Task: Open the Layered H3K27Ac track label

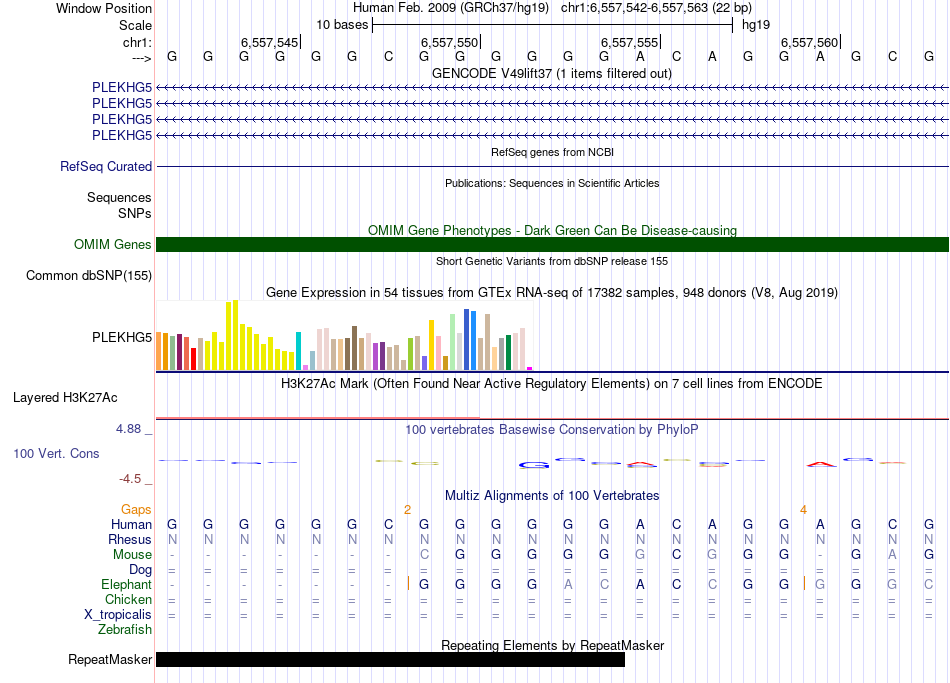Action: (x=65, y=398)
